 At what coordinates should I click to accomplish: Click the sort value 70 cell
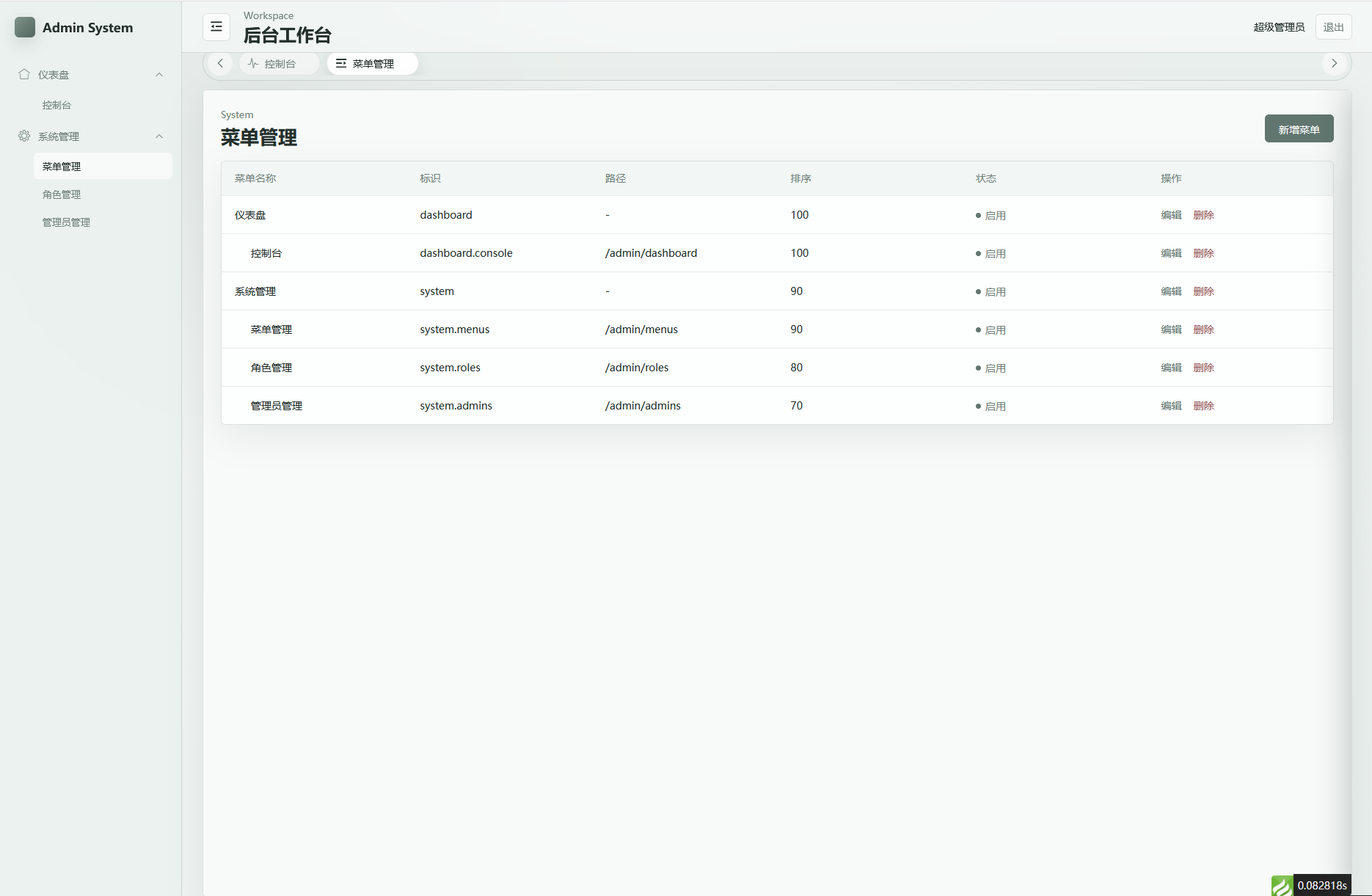[x=796, y=405]
